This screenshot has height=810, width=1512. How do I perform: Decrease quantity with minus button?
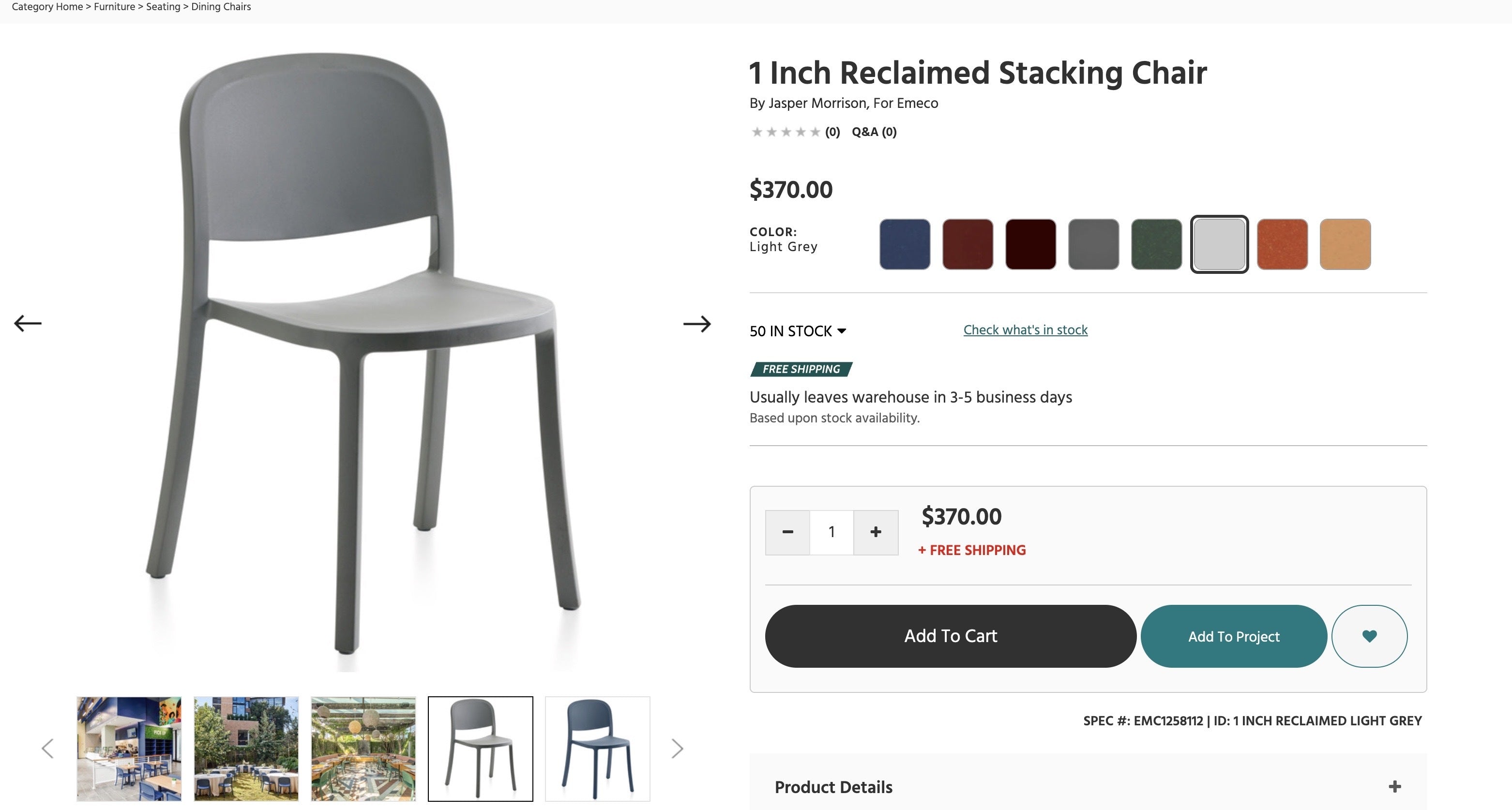coord(787,532)
